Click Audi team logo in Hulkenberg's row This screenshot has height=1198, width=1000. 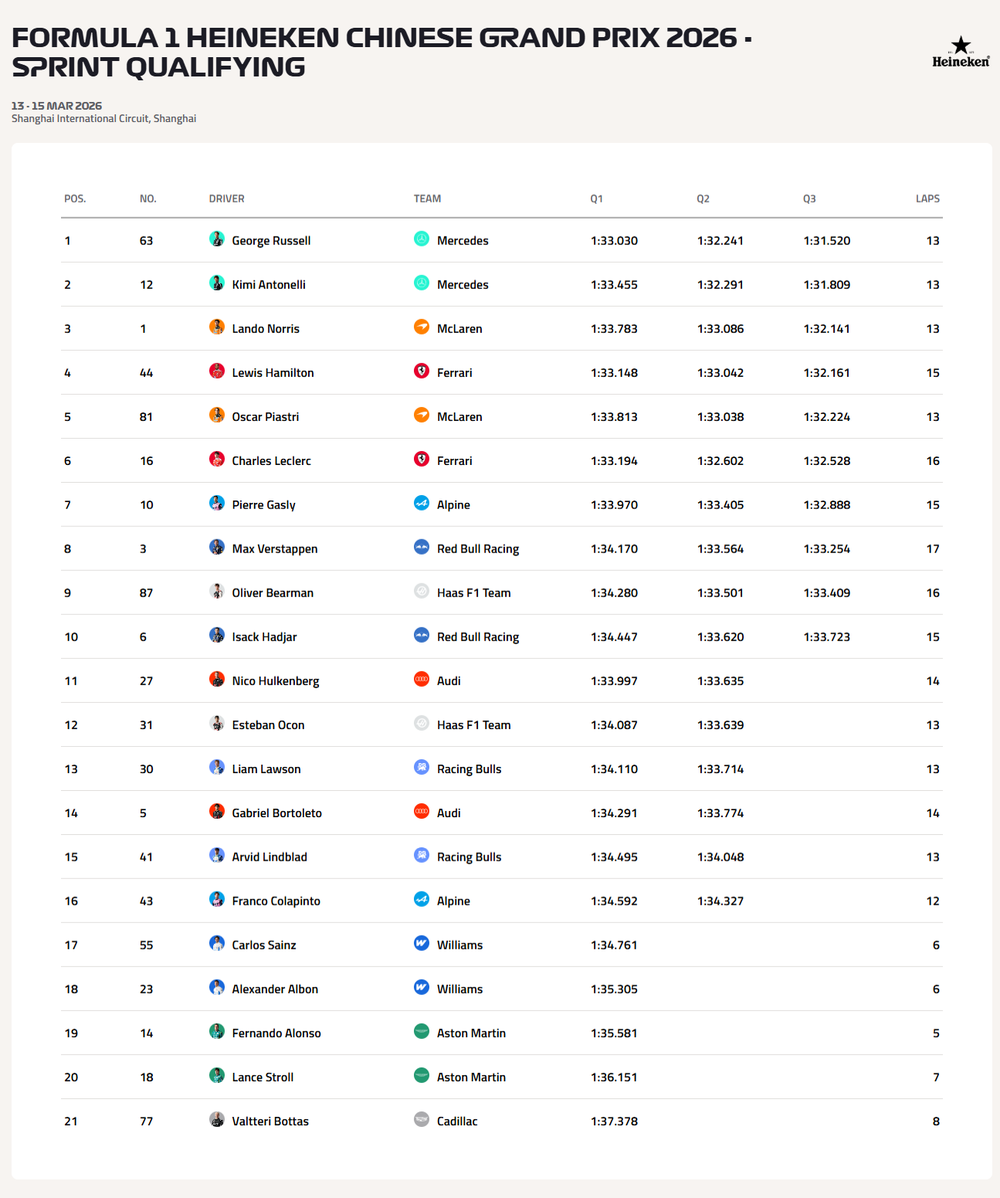point(422,679)
